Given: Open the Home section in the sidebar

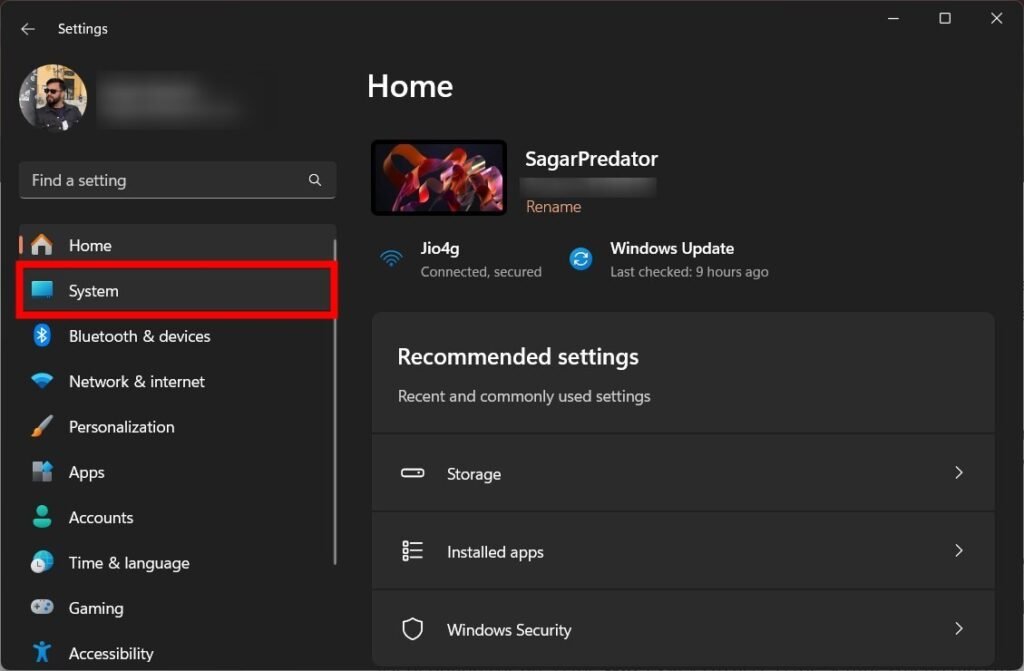Looking at the screenshot, I should click(178, 245).
